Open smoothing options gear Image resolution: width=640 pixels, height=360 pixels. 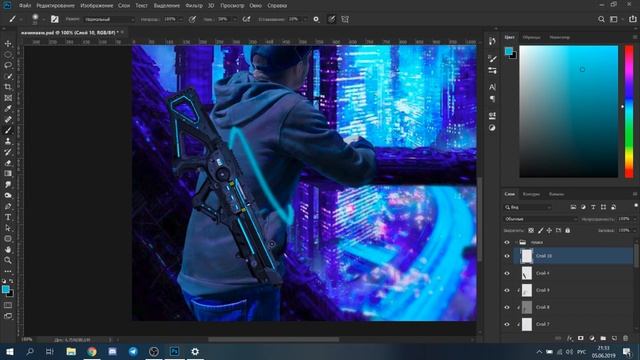pos(316,19)
